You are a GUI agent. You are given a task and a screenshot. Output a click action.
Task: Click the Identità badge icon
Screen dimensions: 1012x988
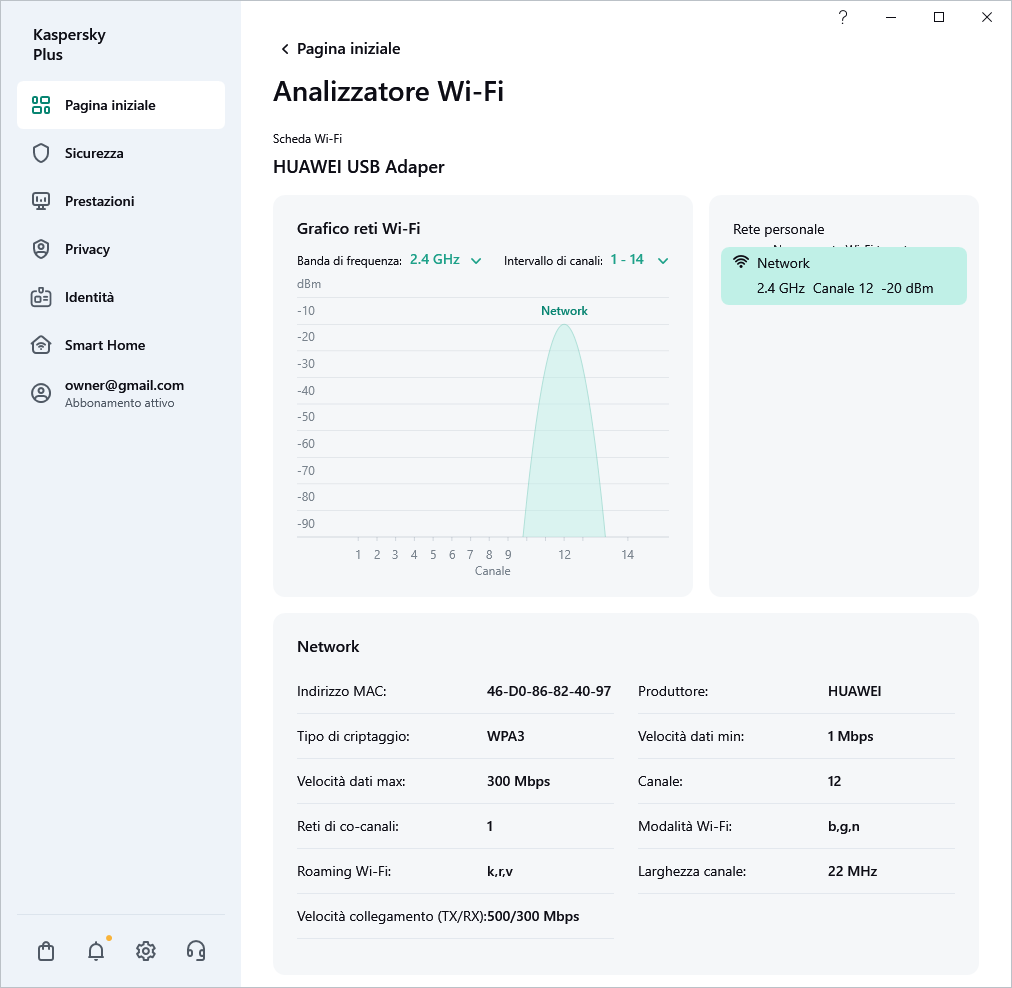click(x=41, y=297)
